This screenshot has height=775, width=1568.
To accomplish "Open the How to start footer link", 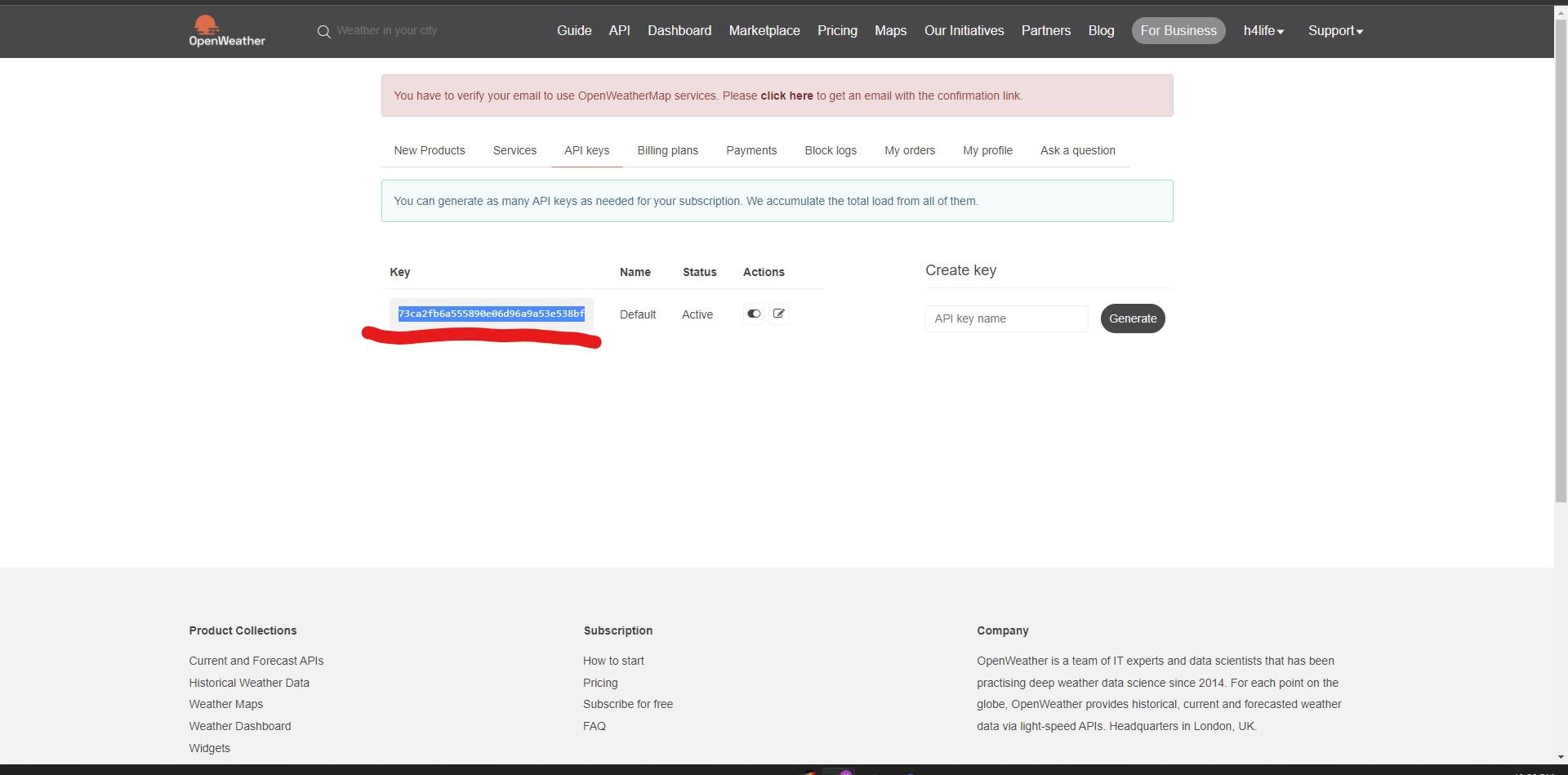I will pyautogui.click(x=613, y=661).
